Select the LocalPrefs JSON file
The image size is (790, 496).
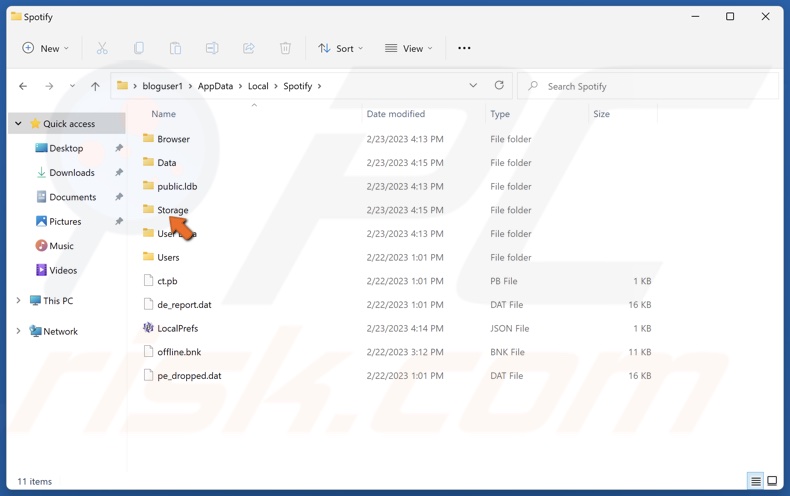(x=177, y=329)
